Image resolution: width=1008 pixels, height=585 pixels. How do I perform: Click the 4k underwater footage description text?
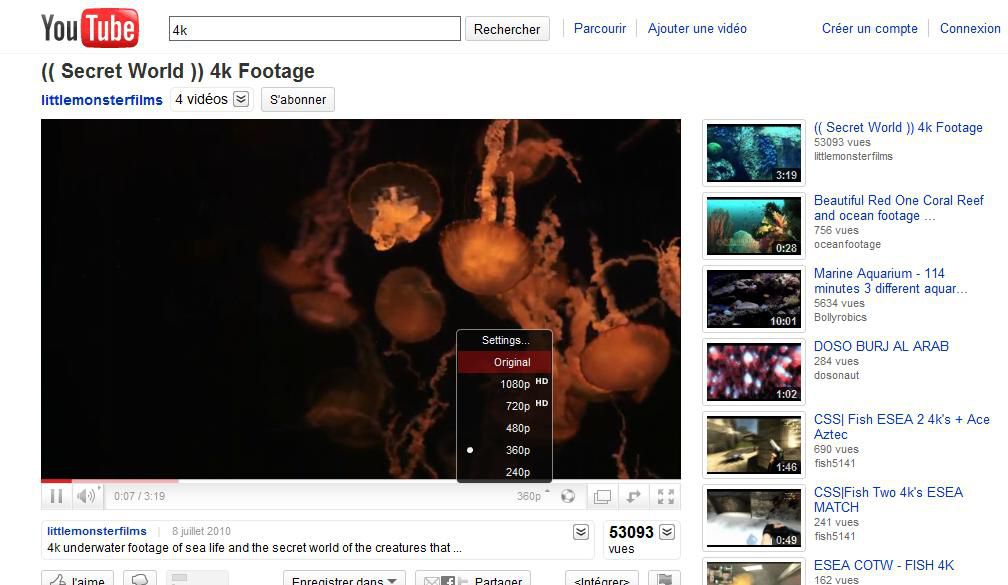[255, 548]
